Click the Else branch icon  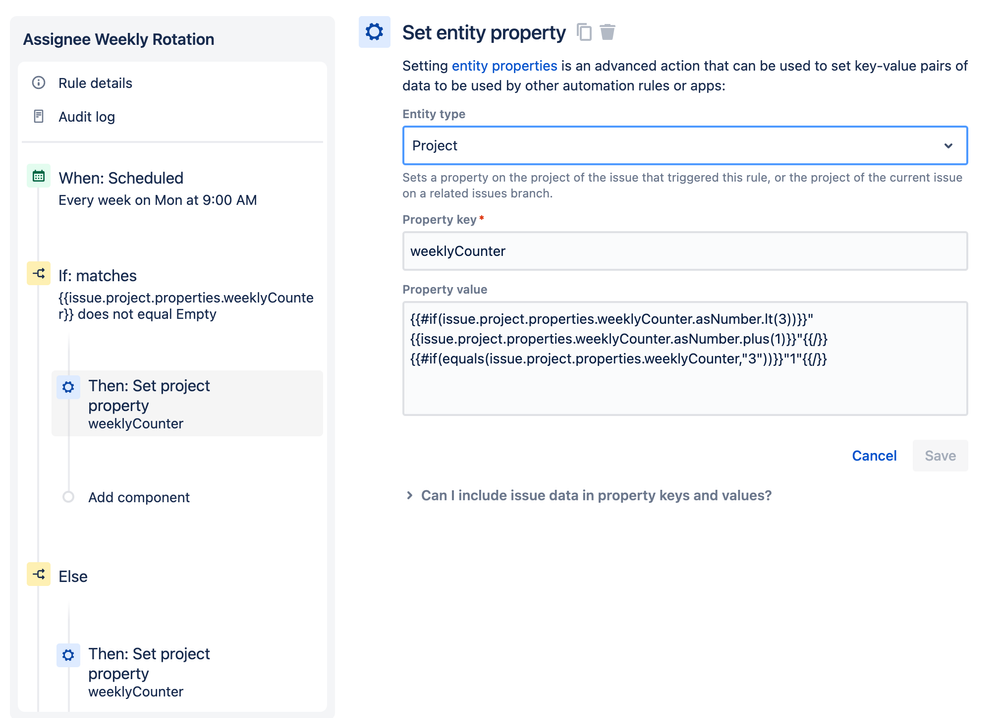pyautogui.click(x=39, y=575)
